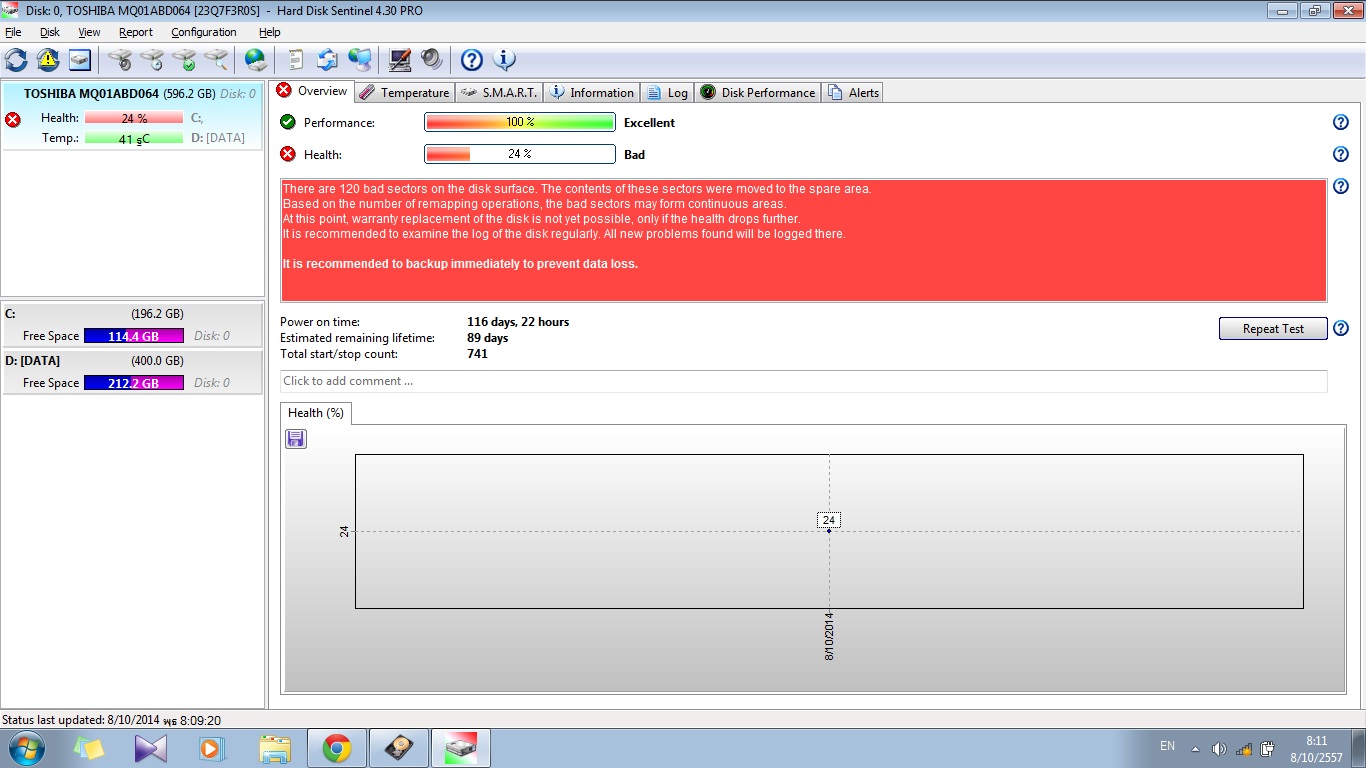Image resolution: width=1366 pixels, height=768 pixels.
Task: Click the Repeat Test button
Action: pos(1273,328)
